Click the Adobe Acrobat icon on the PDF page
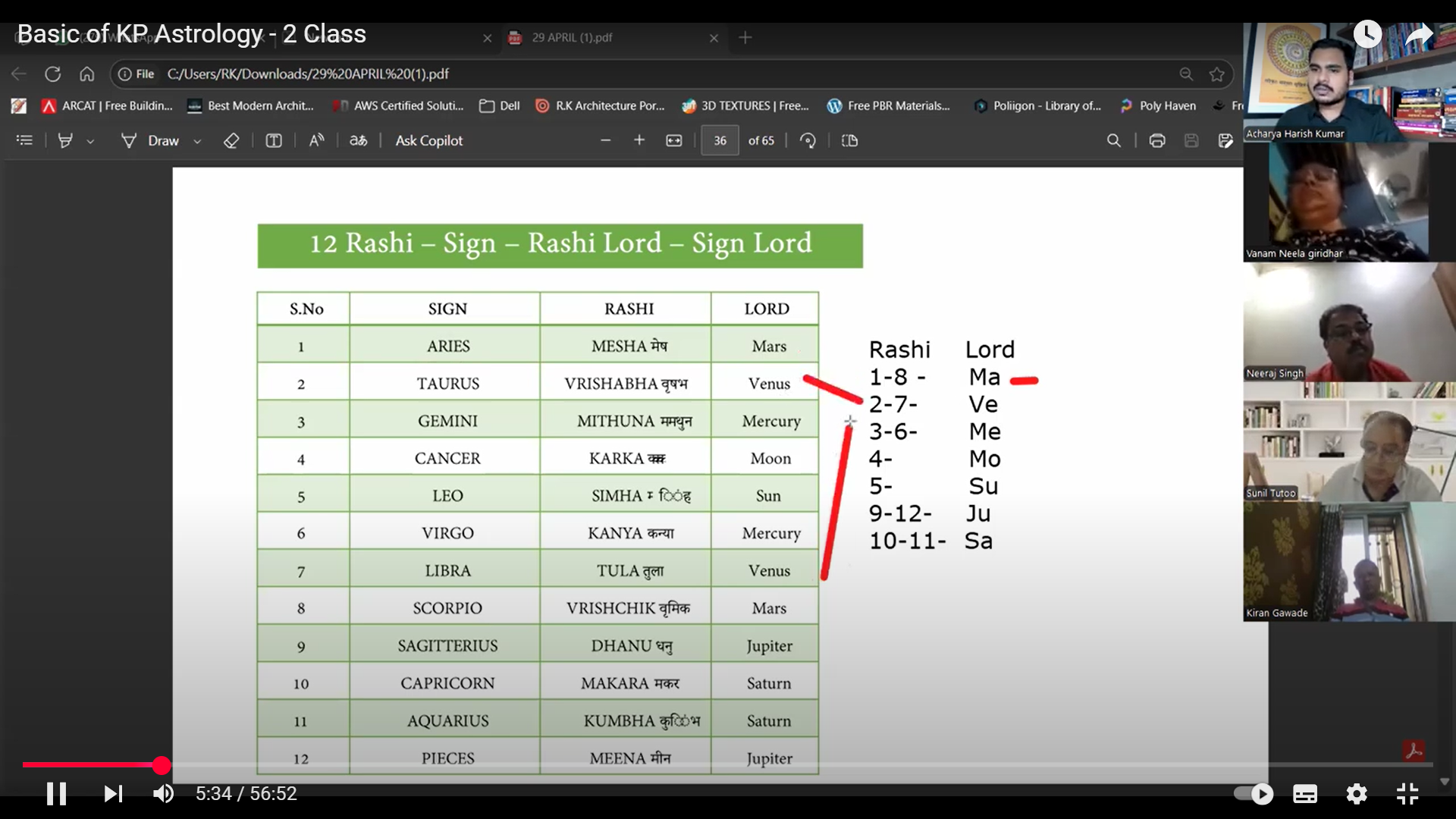The width and height of the screenshot is (1456, 819). (1414, 751)
